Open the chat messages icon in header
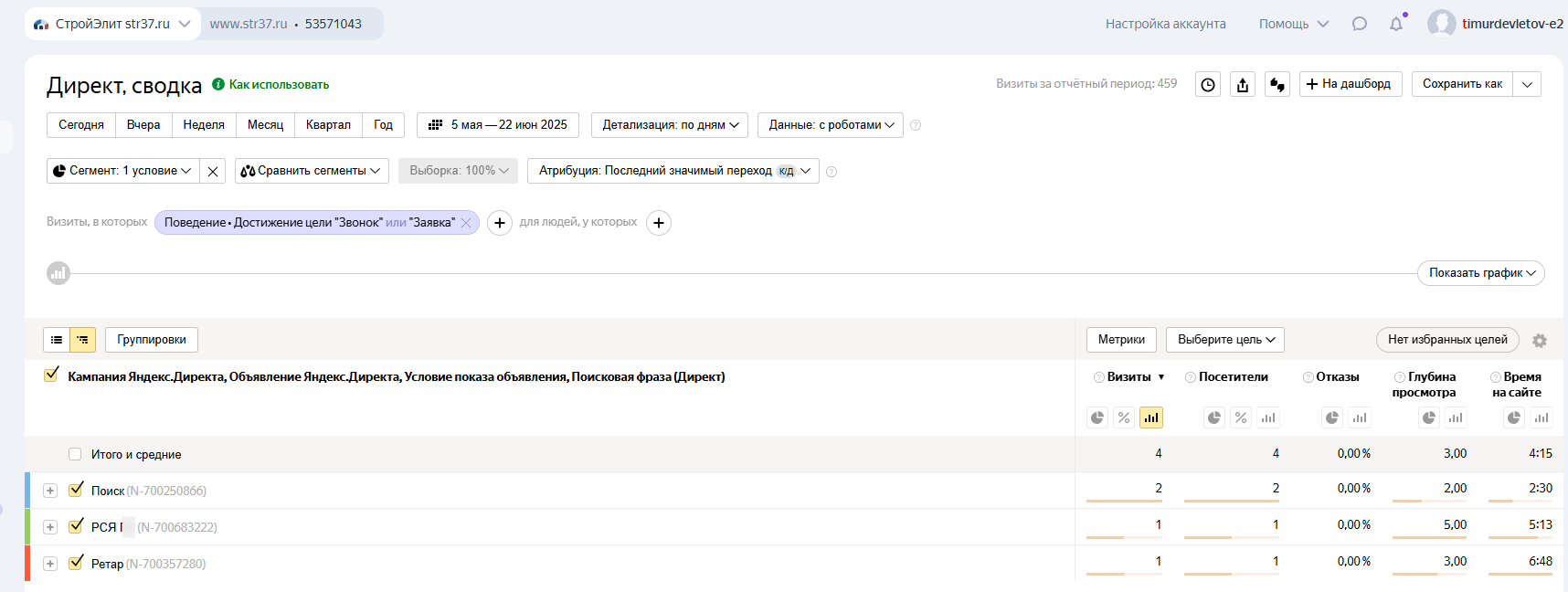The height and width of the screenshot is (592, 1568). pyautogui.click(x=1360, y=24)
